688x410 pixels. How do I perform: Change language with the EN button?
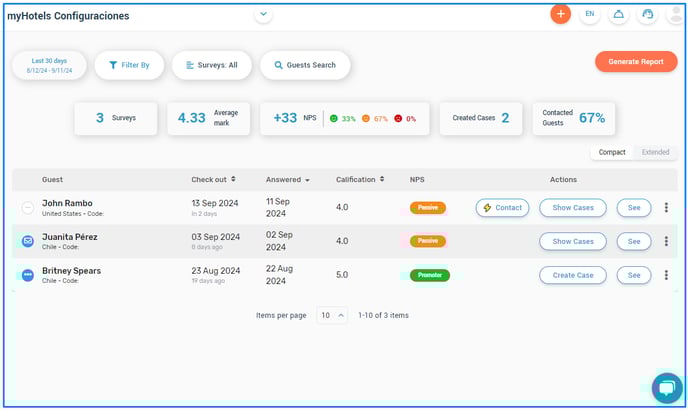(x=590, y=14)
